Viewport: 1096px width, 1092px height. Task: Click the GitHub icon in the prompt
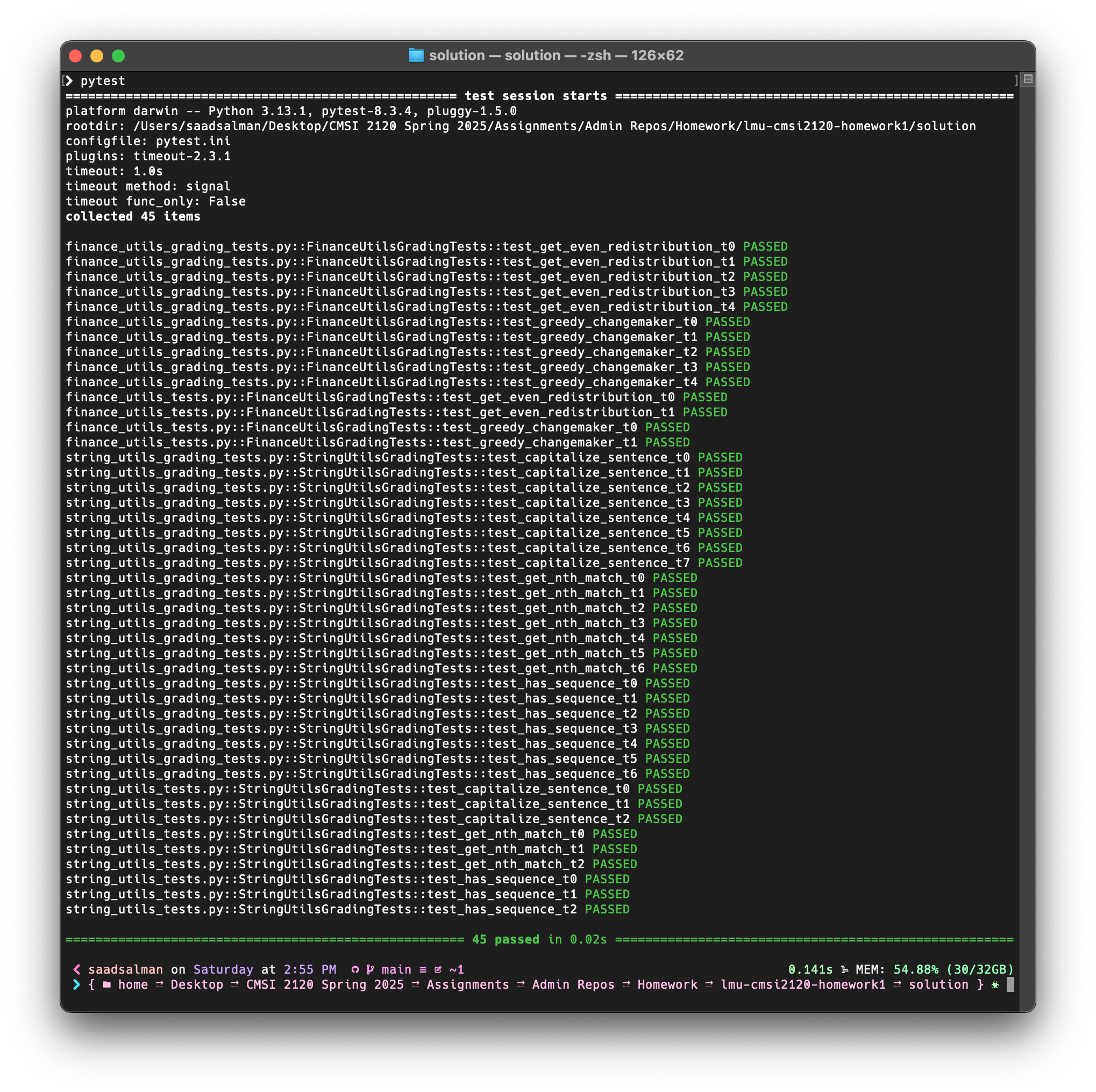click(x=355, y=969)
